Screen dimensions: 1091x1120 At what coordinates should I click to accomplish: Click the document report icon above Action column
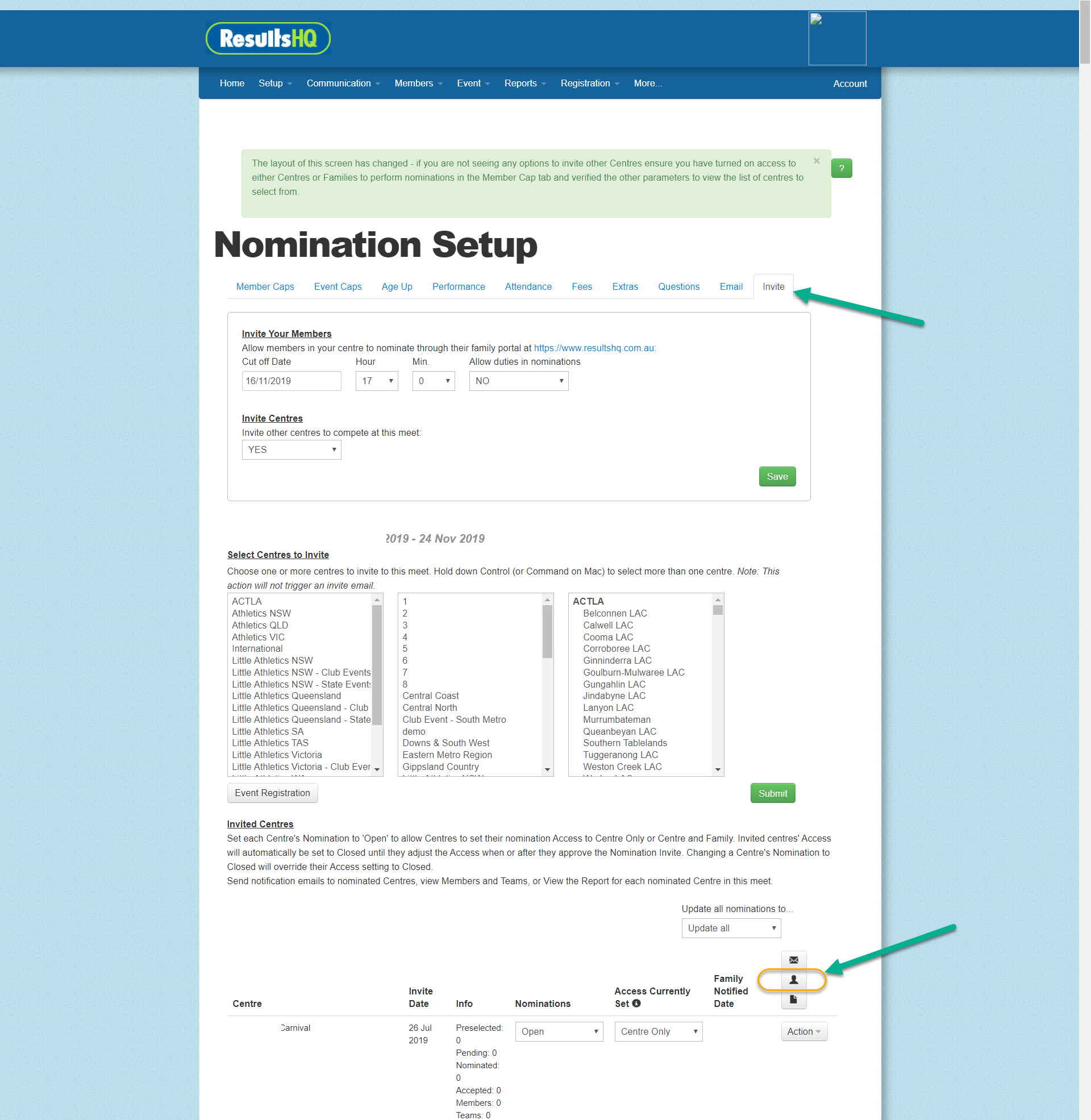[x=793, y=999]
